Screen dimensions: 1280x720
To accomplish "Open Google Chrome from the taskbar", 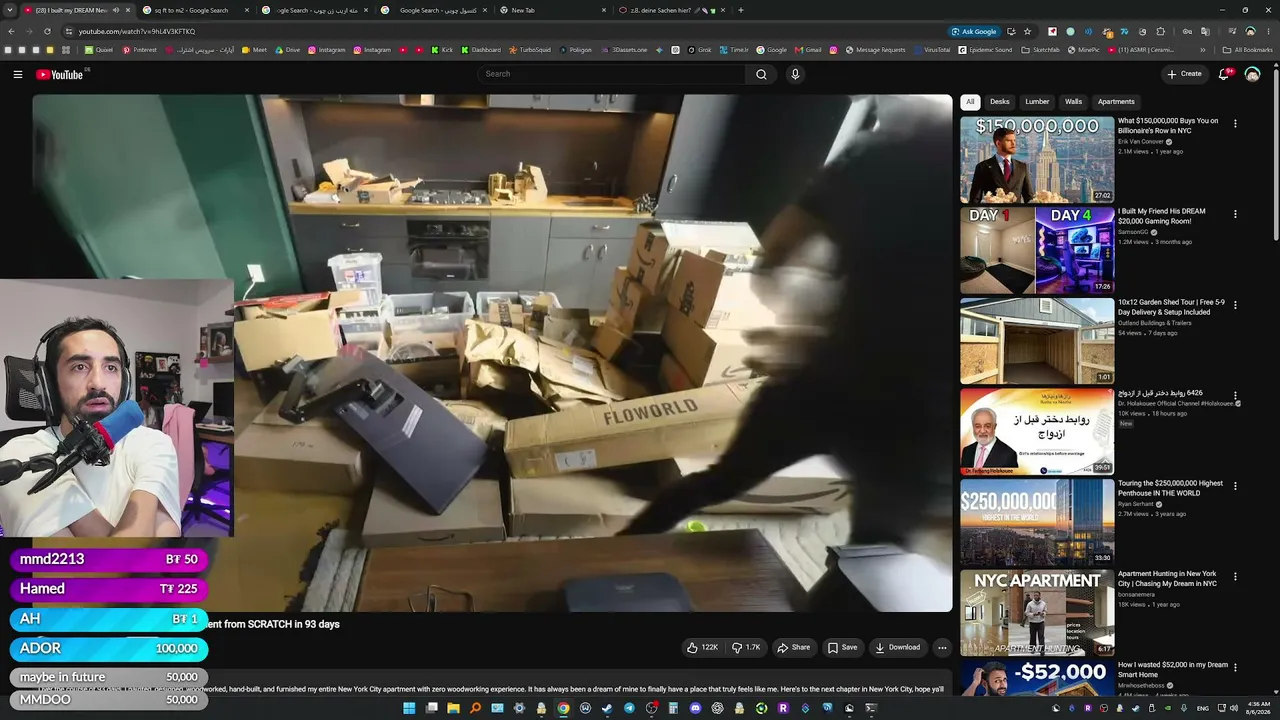I will point(563,708).
